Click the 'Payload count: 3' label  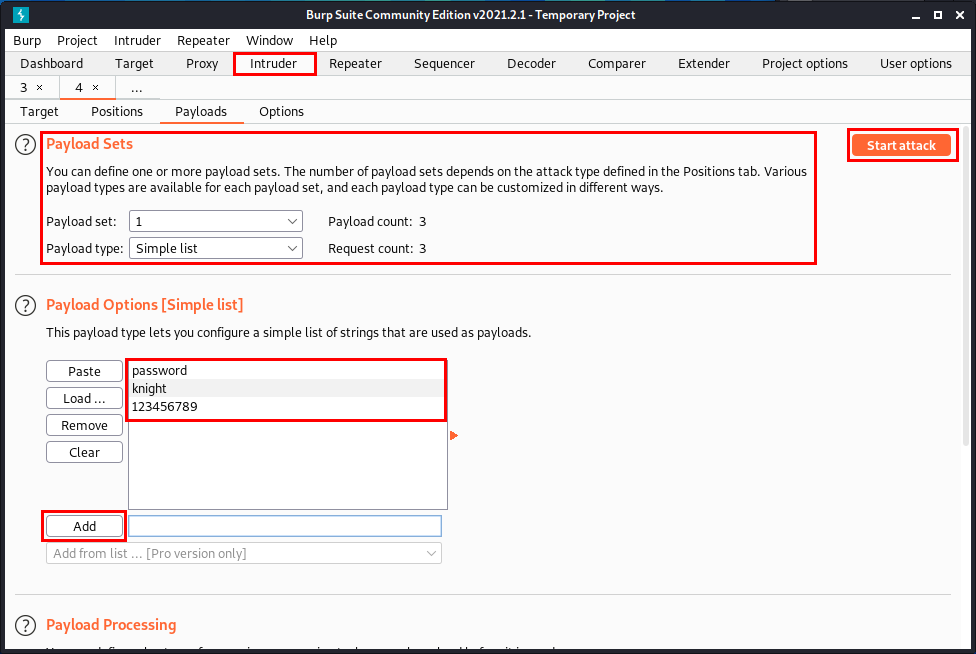377,222
